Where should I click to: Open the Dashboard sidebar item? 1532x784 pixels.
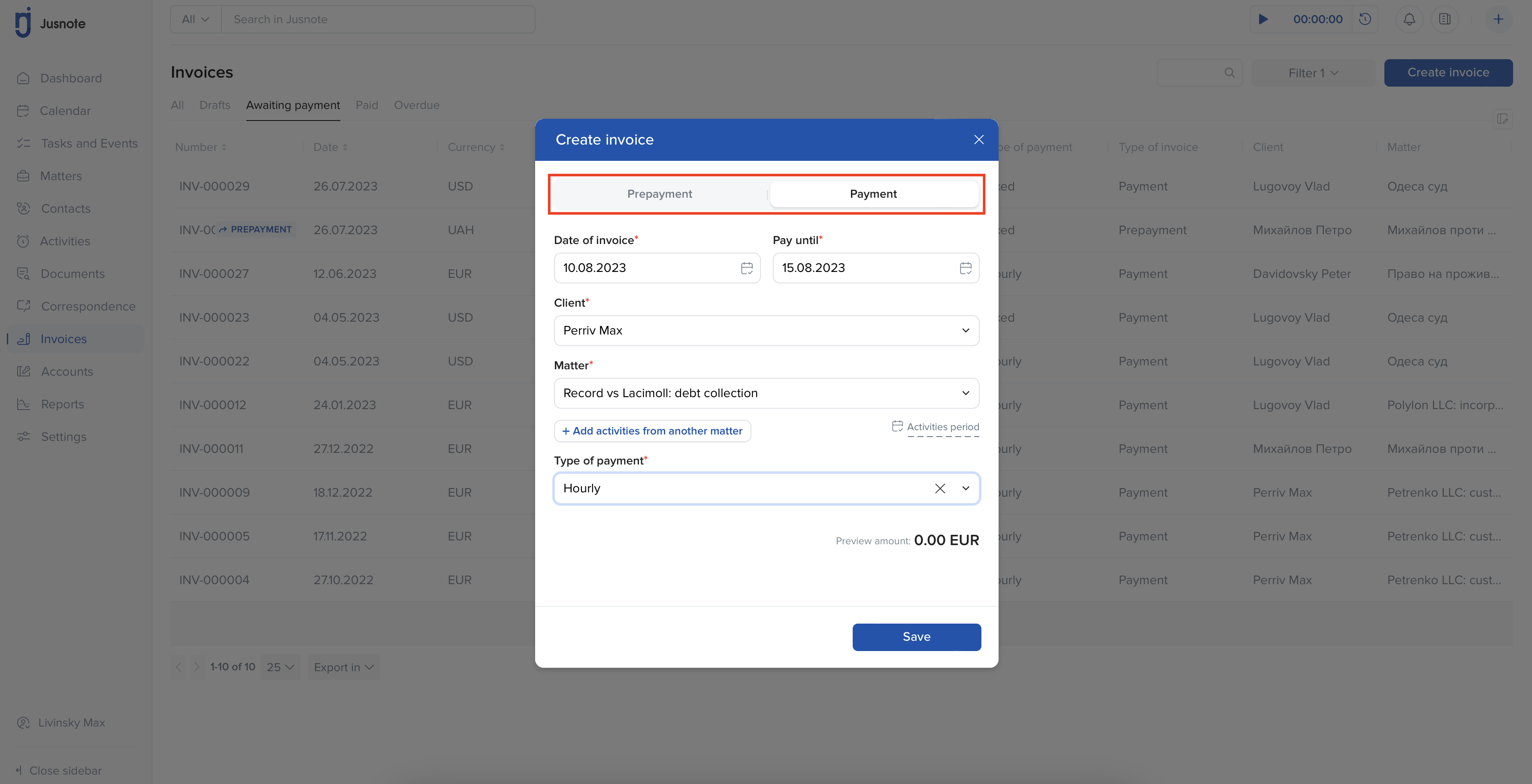pyautogui.click(x=71, y=78)
